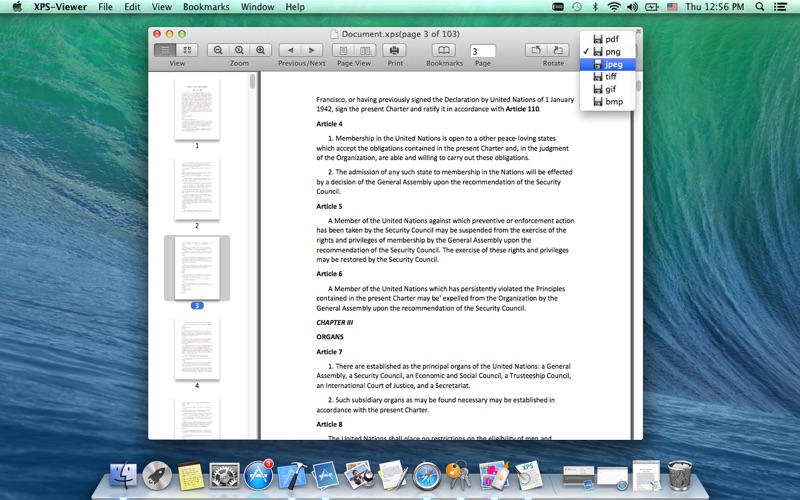
Task: Open the Edit menu
Action: coord(132,7)
